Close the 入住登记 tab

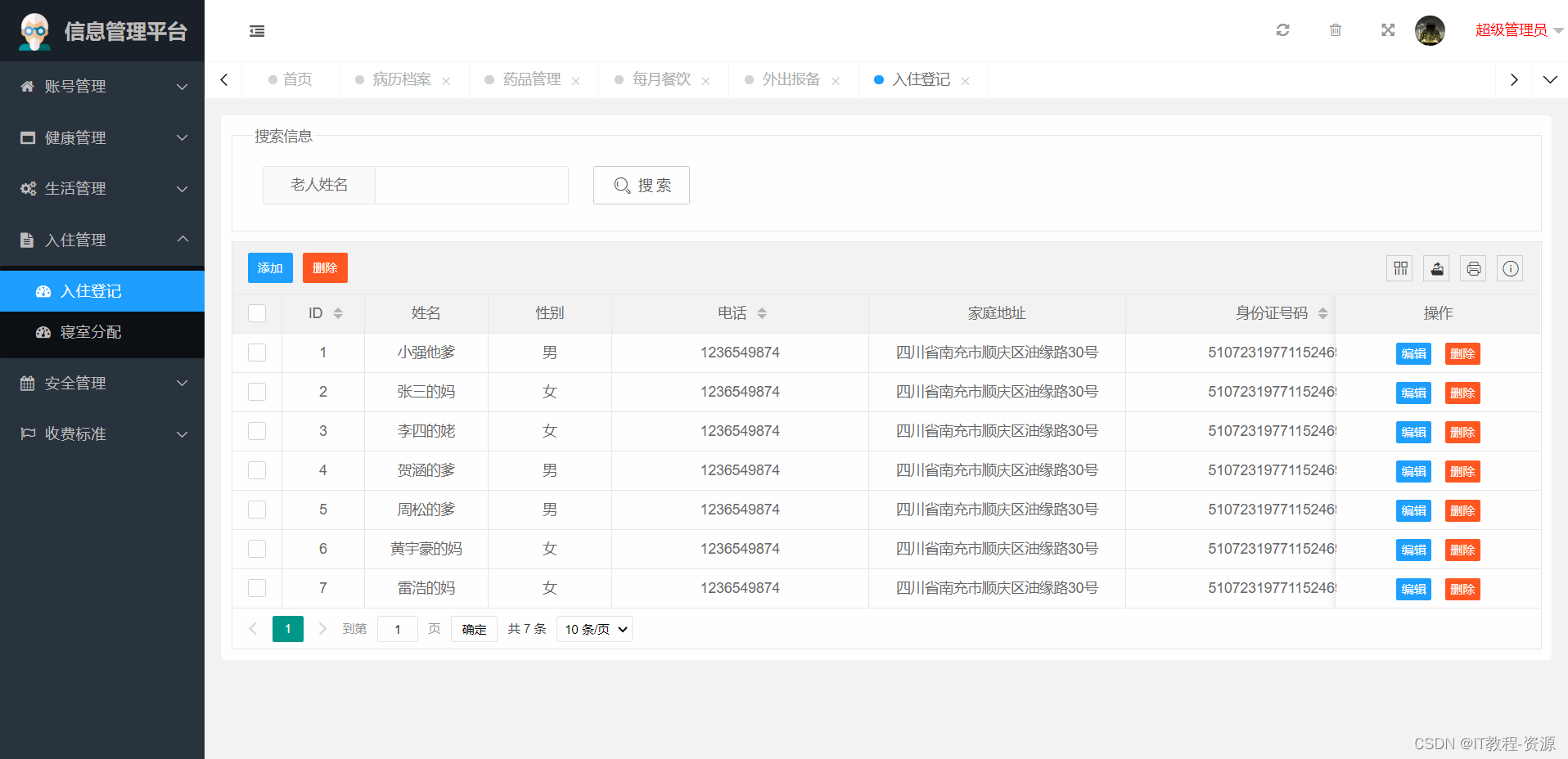(x=966, y=81)
